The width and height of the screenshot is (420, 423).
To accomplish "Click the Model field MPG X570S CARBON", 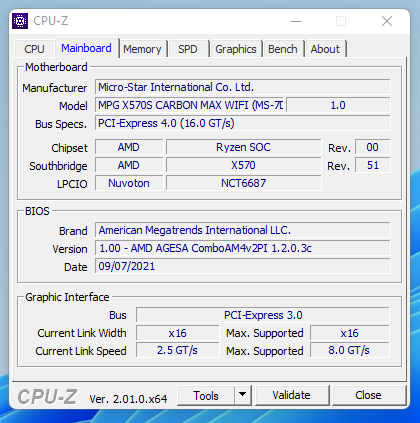I will point(189,105).
